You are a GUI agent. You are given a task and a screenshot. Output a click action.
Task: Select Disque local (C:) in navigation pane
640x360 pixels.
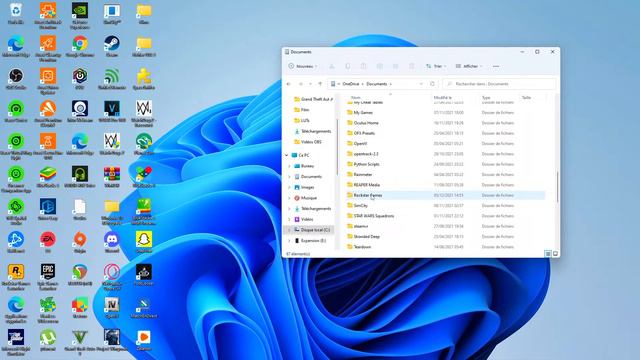(x=309, y=230)
